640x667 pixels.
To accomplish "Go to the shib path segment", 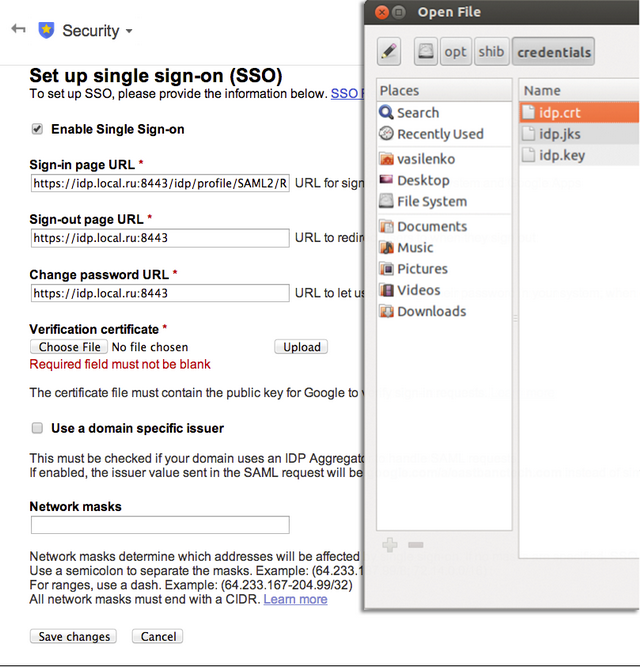I will 491,51.
